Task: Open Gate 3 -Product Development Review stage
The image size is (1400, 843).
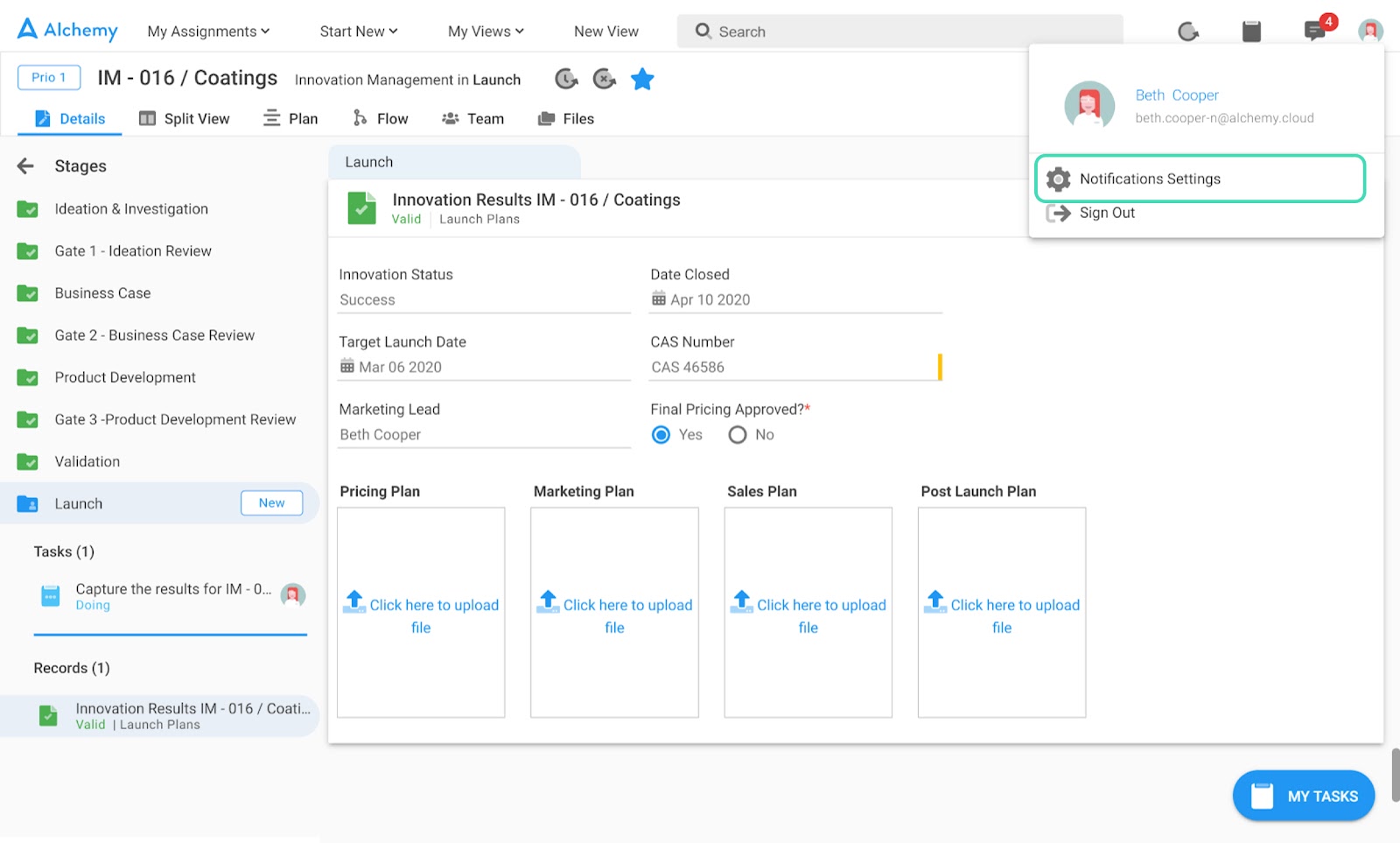Action: (175, 419)
